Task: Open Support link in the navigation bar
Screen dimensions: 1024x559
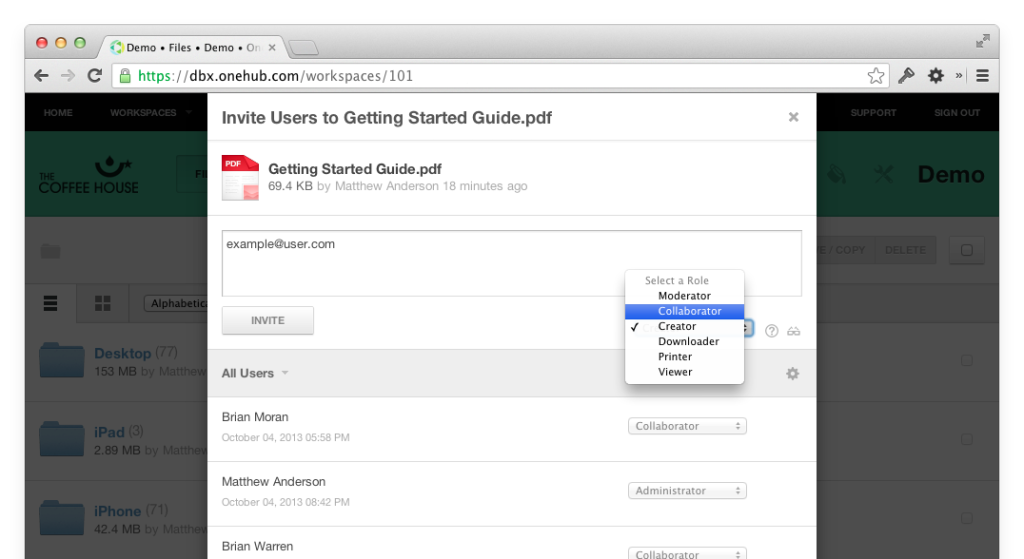Action: pos(873,112)
